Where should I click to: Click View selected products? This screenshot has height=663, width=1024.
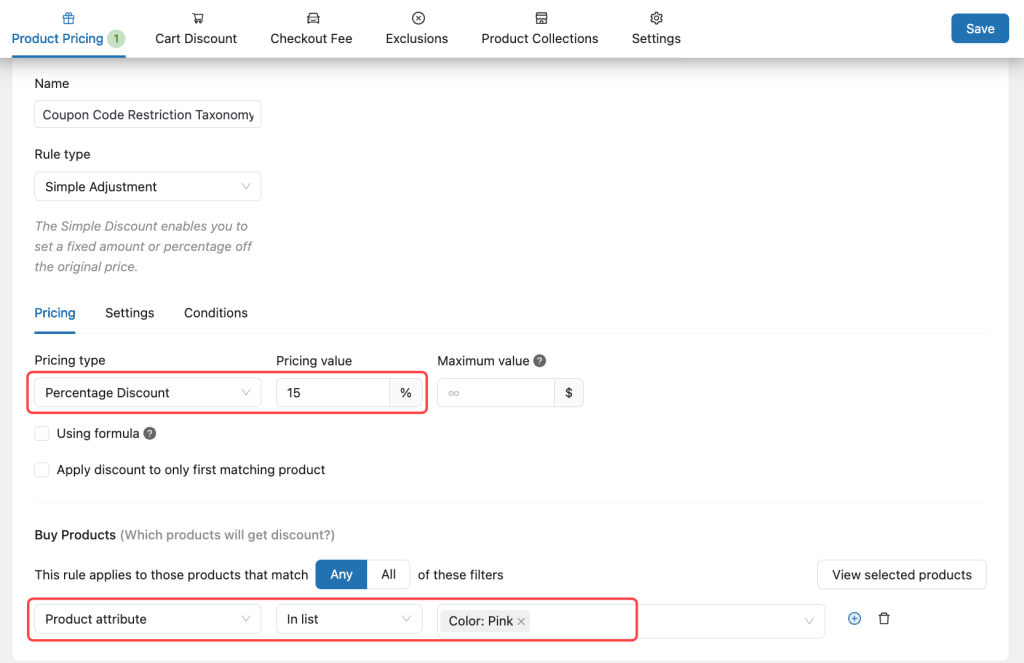point(901,574)
